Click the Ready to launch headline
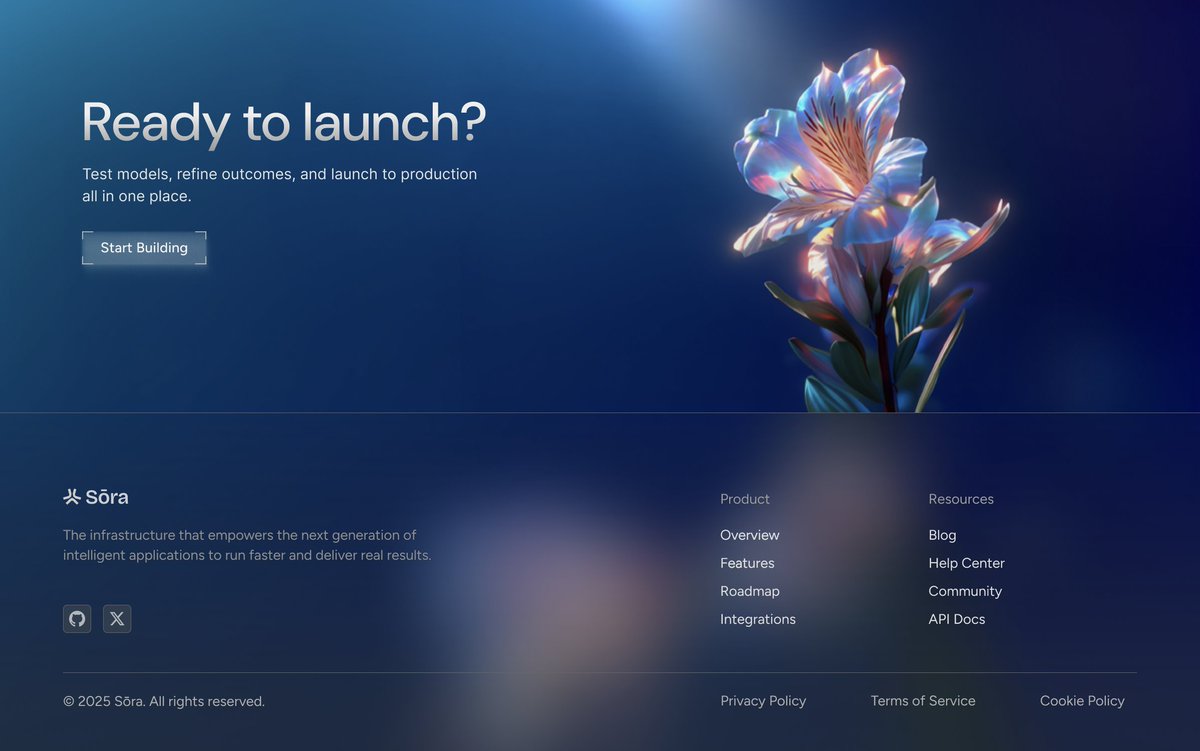The height and width of the screenshot is (751, 1200). click(283, 122)
